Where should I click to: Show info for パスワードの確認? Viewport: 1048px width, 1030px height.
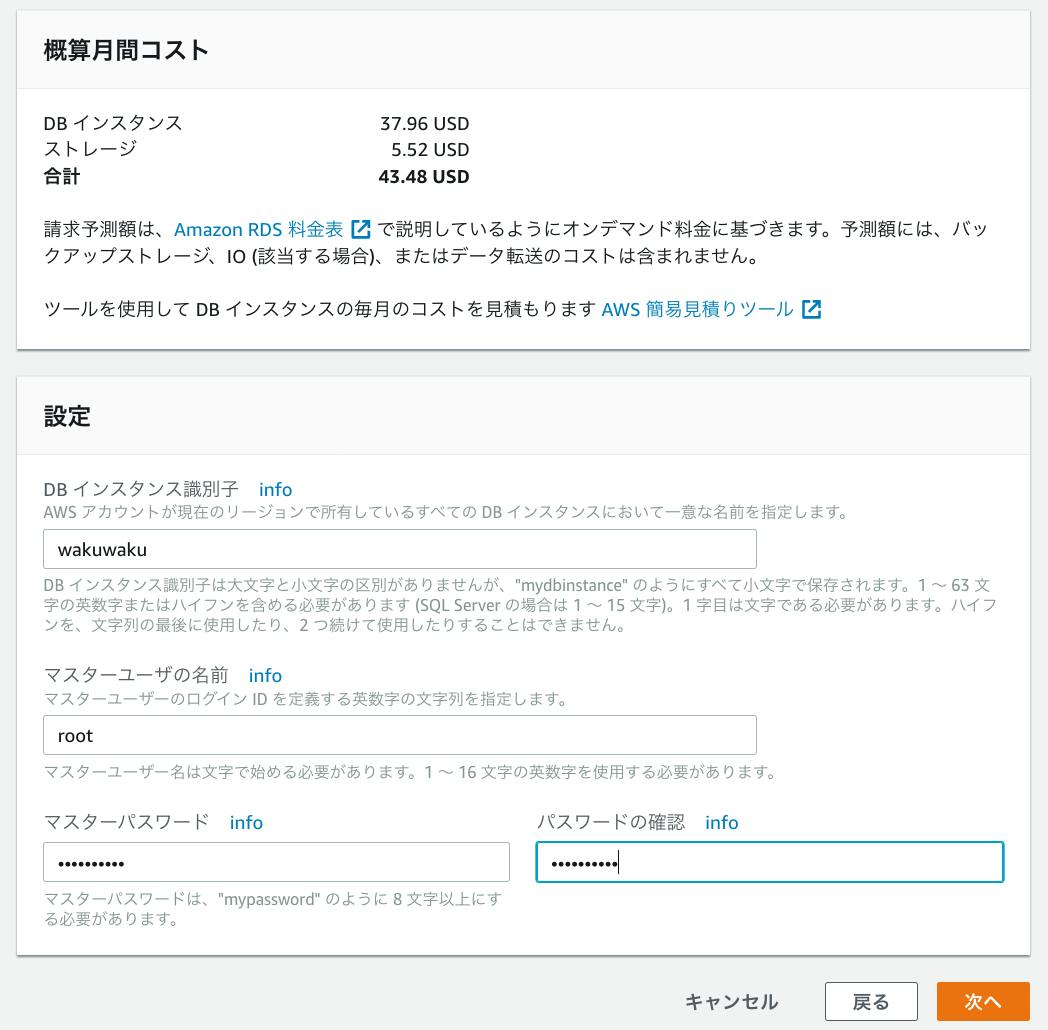tap(721, 822)
